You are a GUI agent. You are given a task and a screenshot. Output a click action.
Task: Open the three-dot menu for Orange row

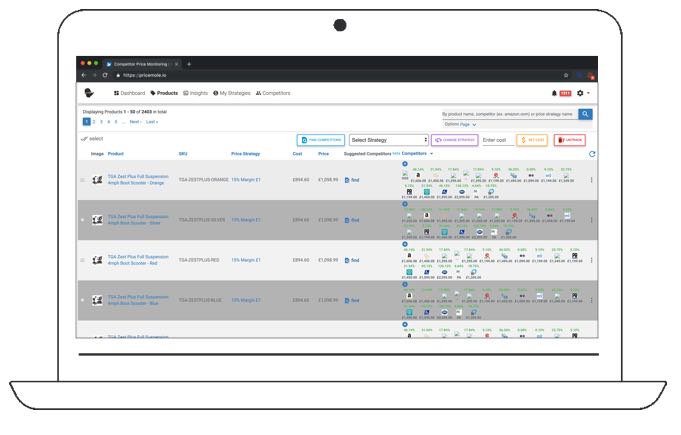(591, 180)
